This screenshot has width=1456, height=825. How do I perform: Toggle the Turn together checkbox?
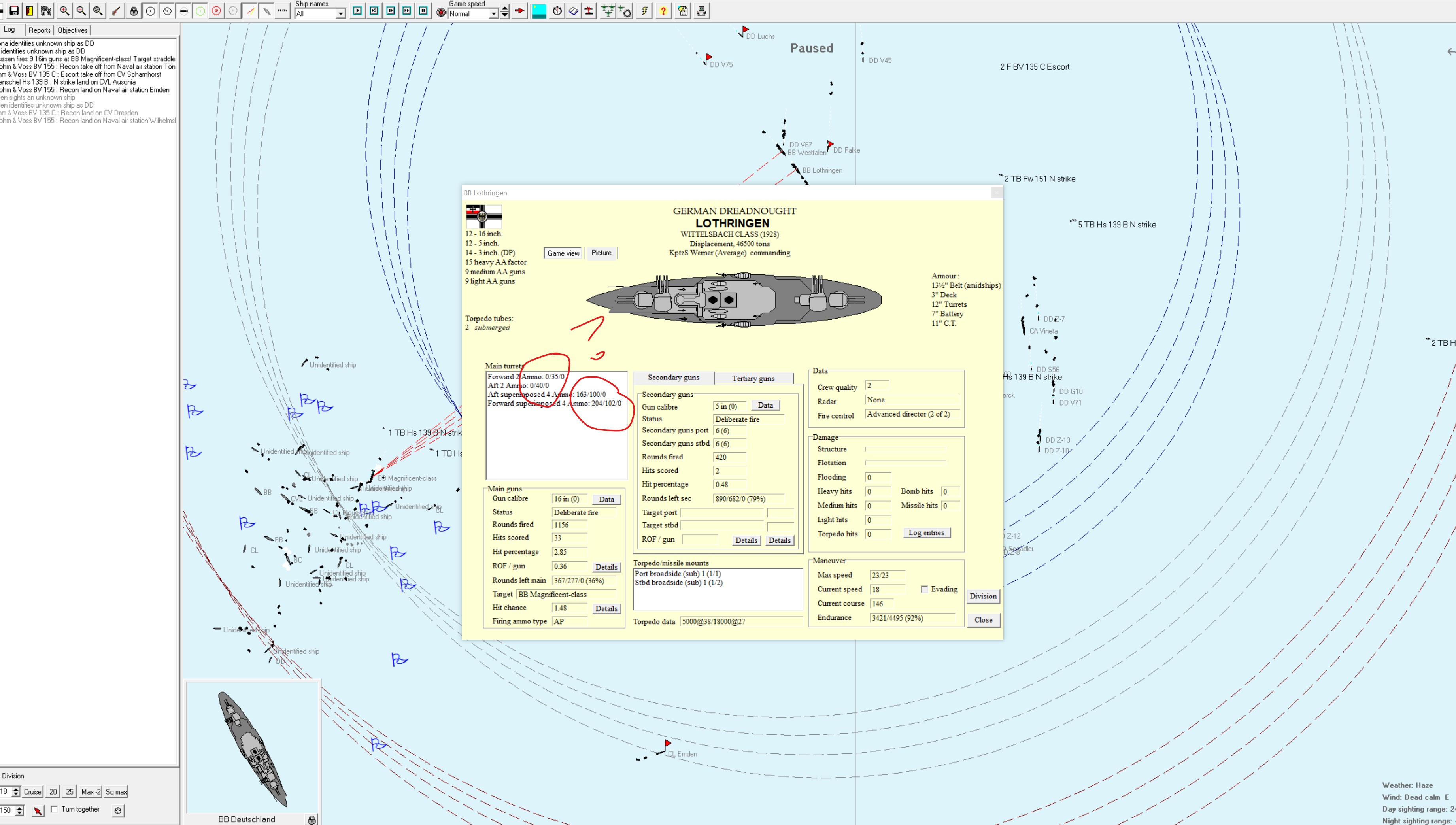tap(54, 809)
